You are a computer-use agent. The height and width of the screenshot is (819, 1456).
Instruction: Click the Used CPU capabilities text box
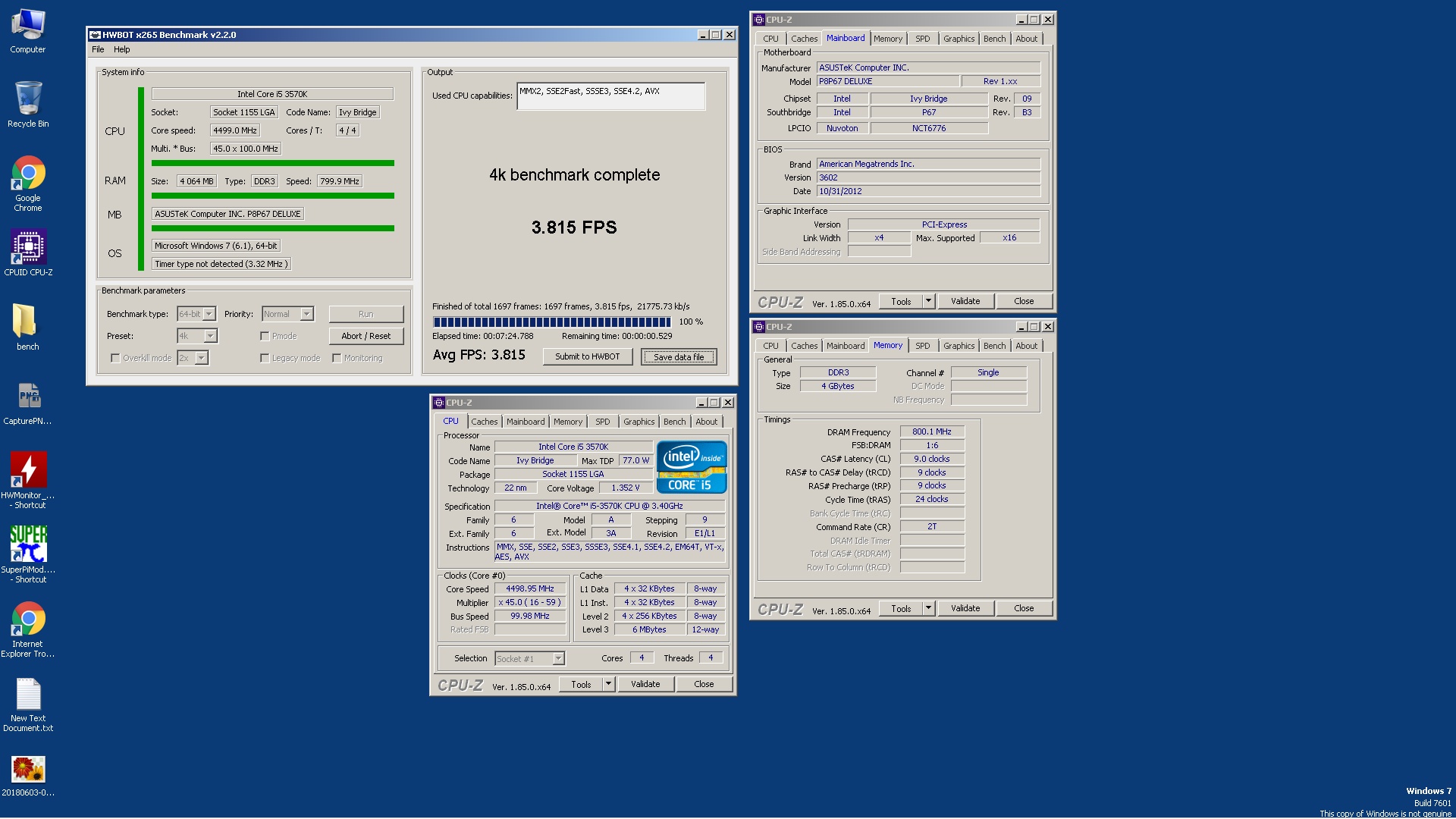tap(611, 96)
